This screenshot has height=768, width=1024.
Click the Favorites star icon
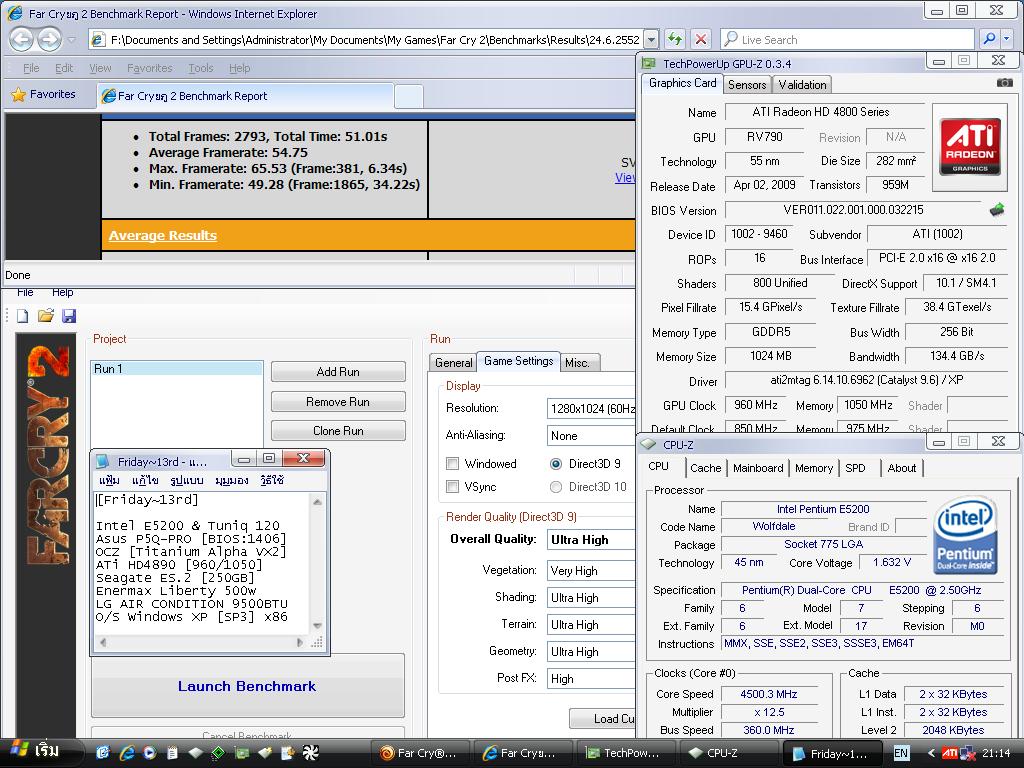coord(18,95)
